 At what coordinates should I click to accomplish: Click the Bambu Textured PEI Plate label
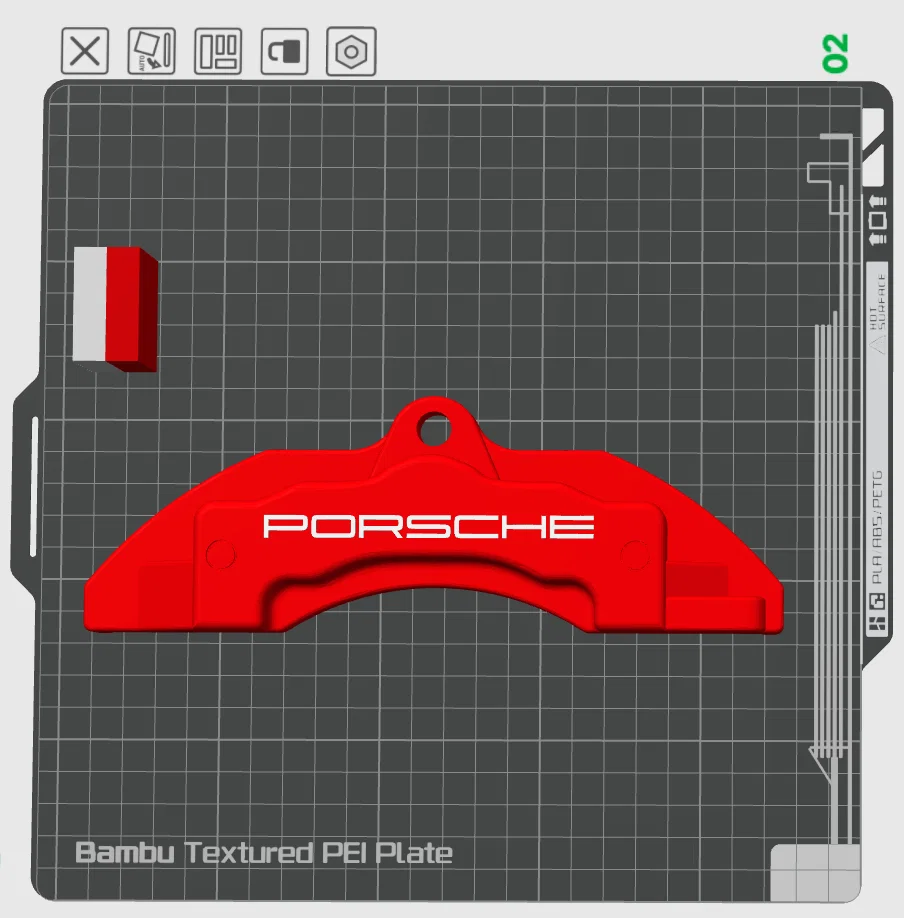coord(264,852)
